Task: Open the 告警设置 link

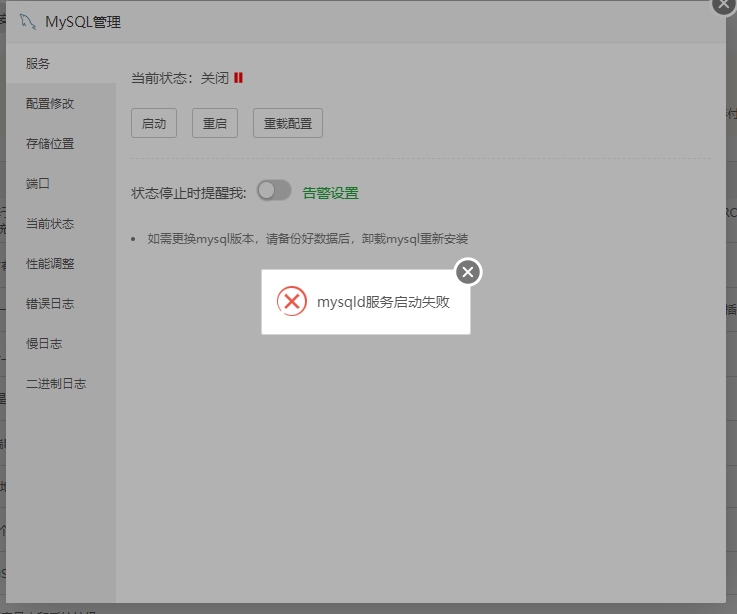Action: [330, 193]
